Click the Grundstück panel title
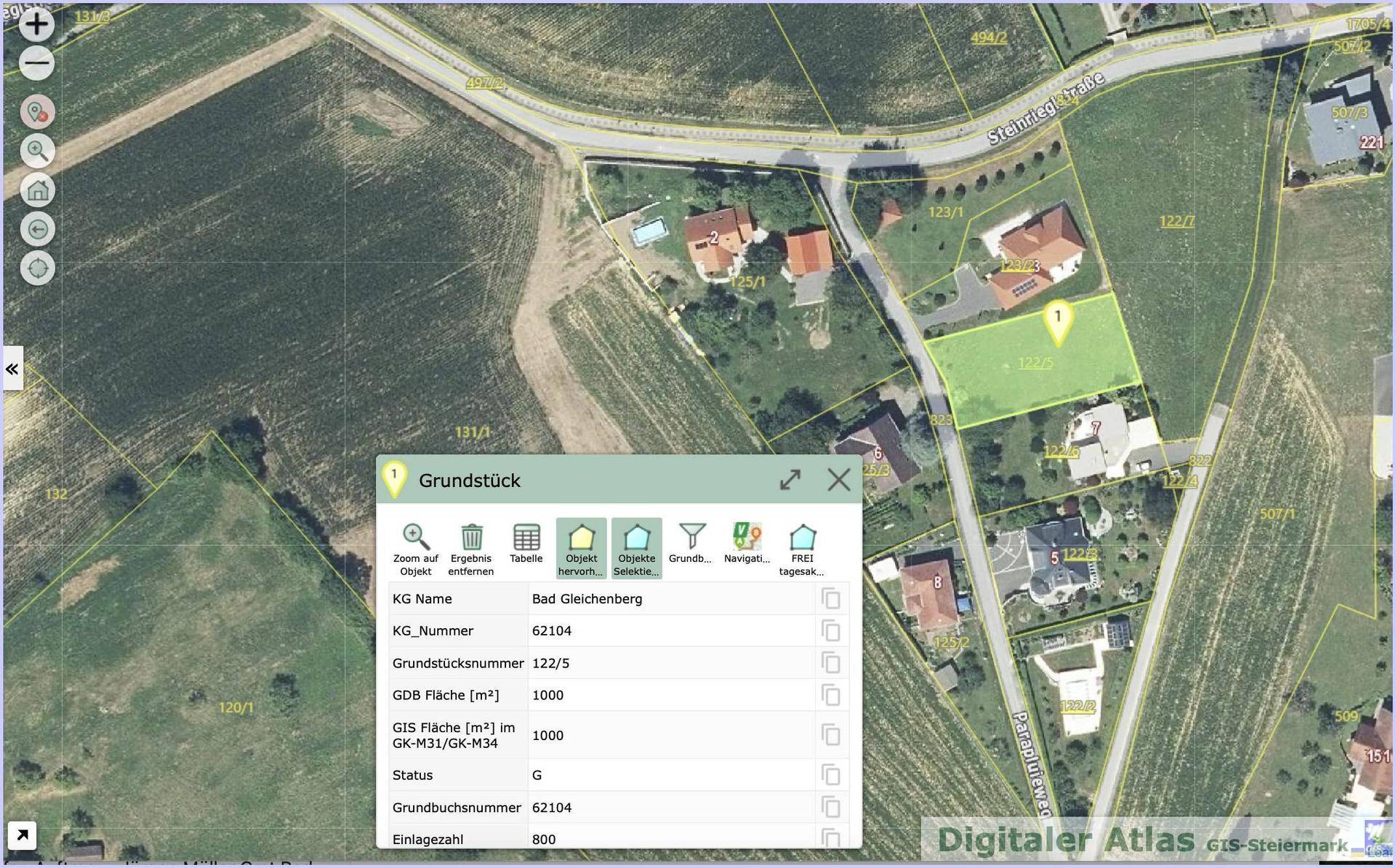The height and width of the screenshot is (868, 1396). pyautogui.click(x=470, y=481)
